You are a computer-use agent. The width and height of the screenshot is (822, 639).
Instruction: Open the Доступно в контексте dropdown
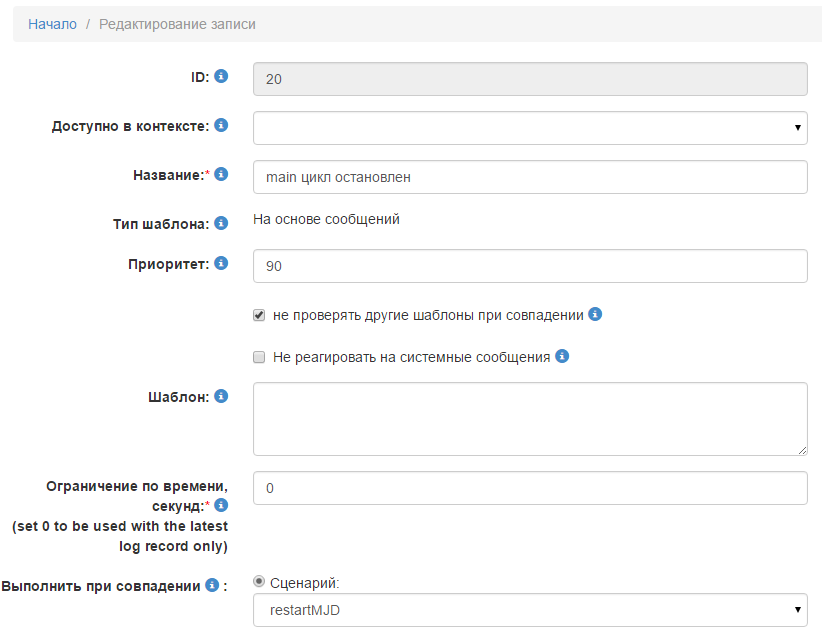(530, 127)
